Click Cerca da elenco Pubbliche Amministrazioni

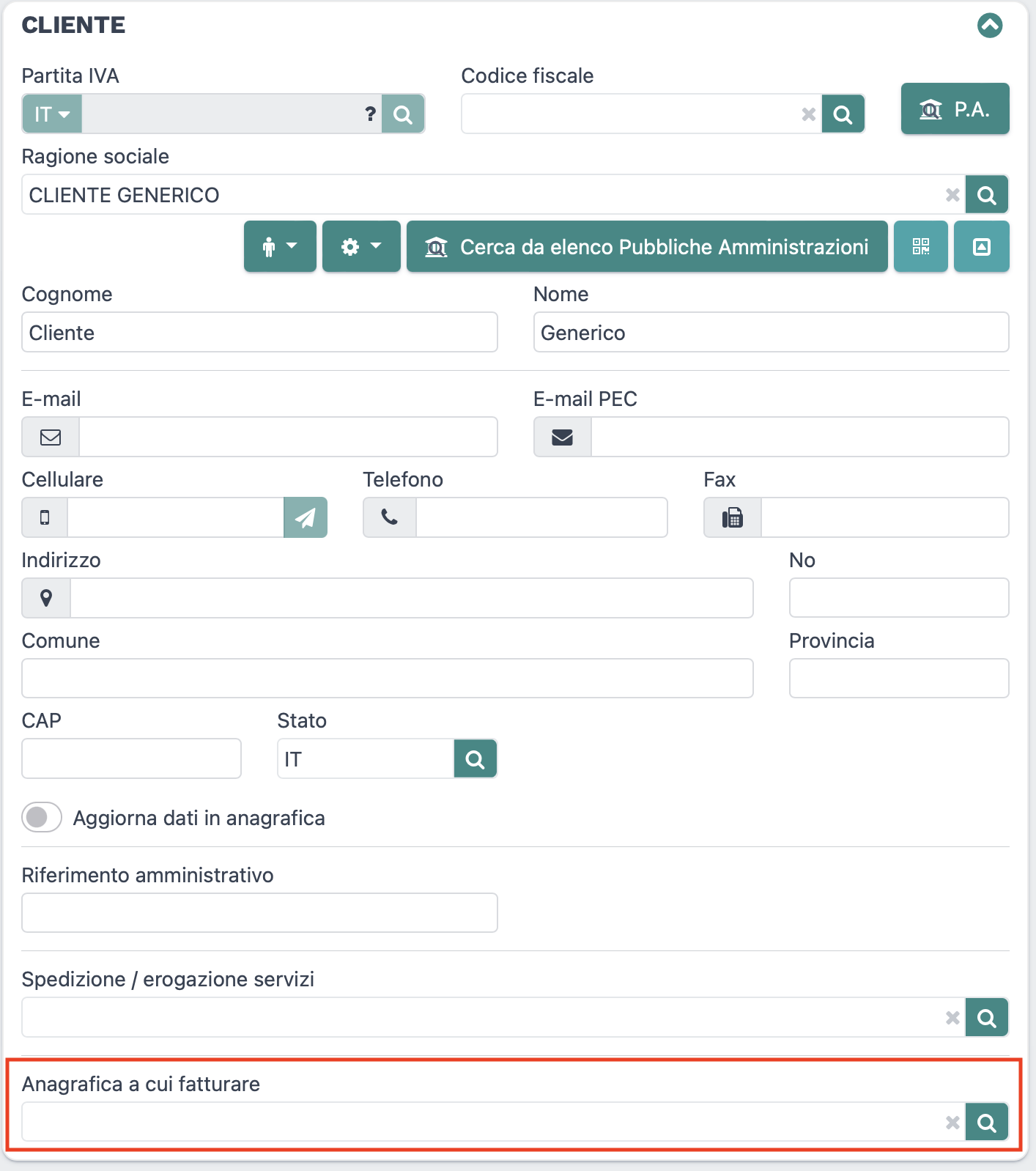(x=647, y=247)
